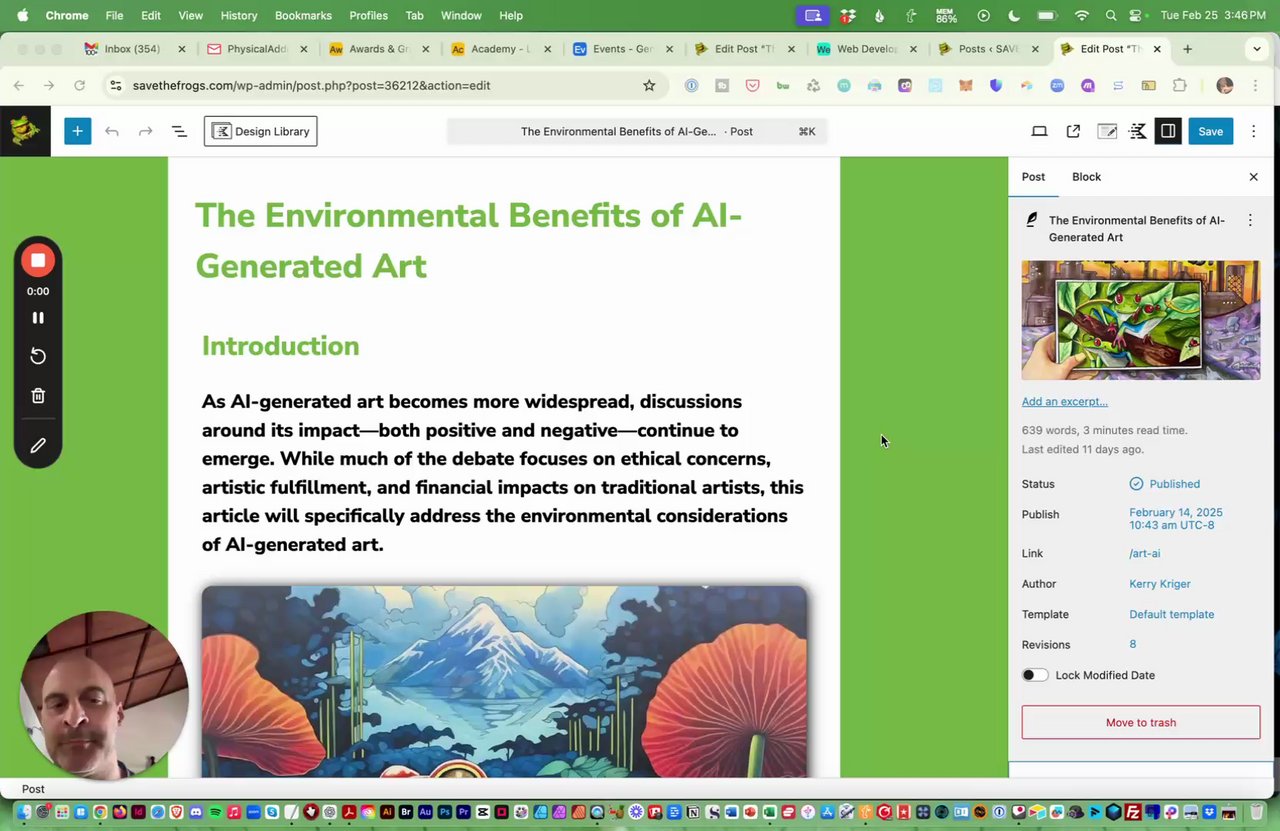Open the Chrome extensions puzzle menu

coord(1180,86)
